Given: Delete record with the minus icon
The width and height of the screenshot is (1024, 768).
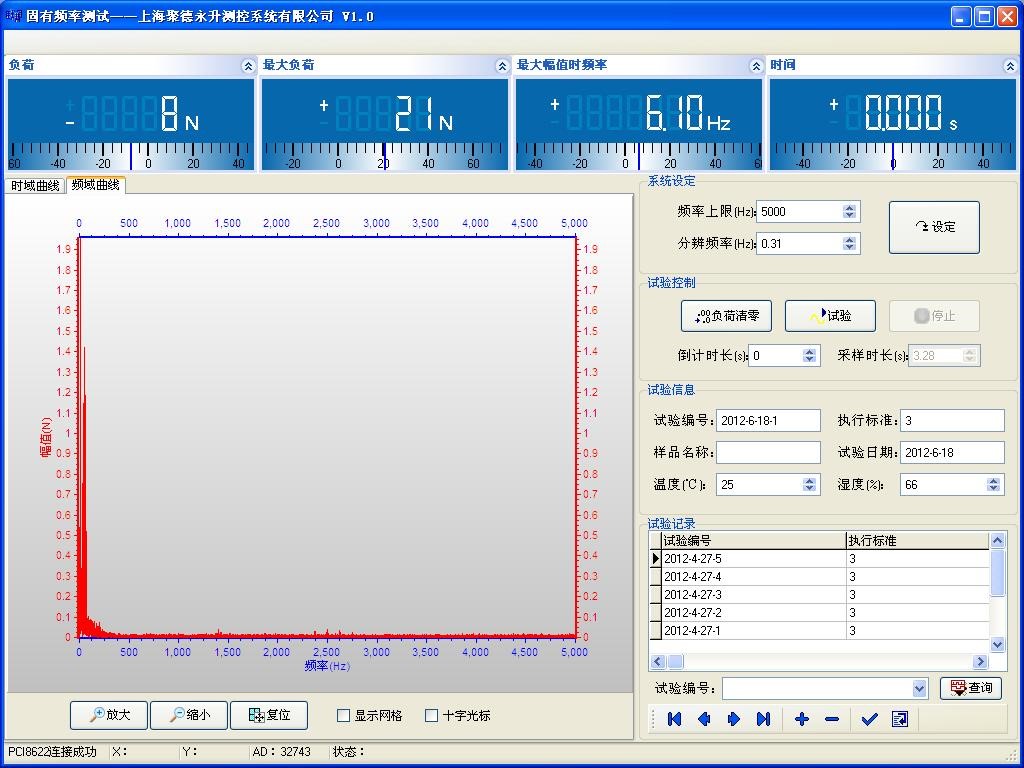Looking at the screenshot, I should coord(832,719).
